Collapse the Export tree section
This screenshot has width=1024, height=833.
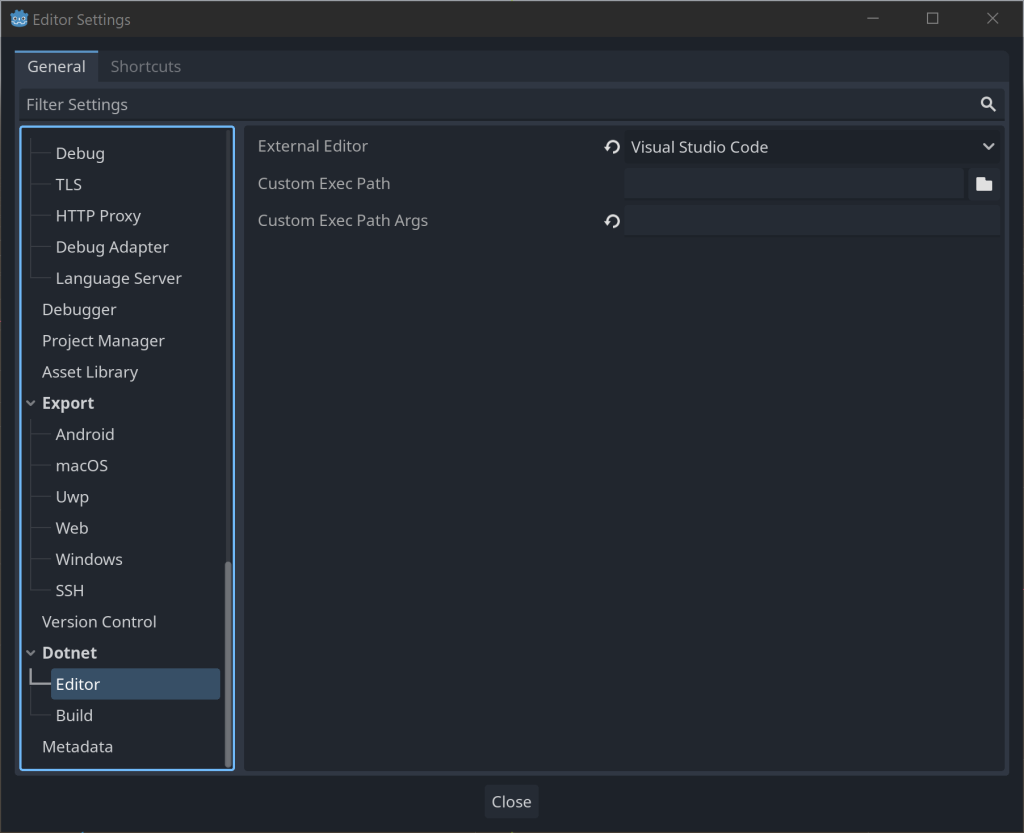point(31,403)
